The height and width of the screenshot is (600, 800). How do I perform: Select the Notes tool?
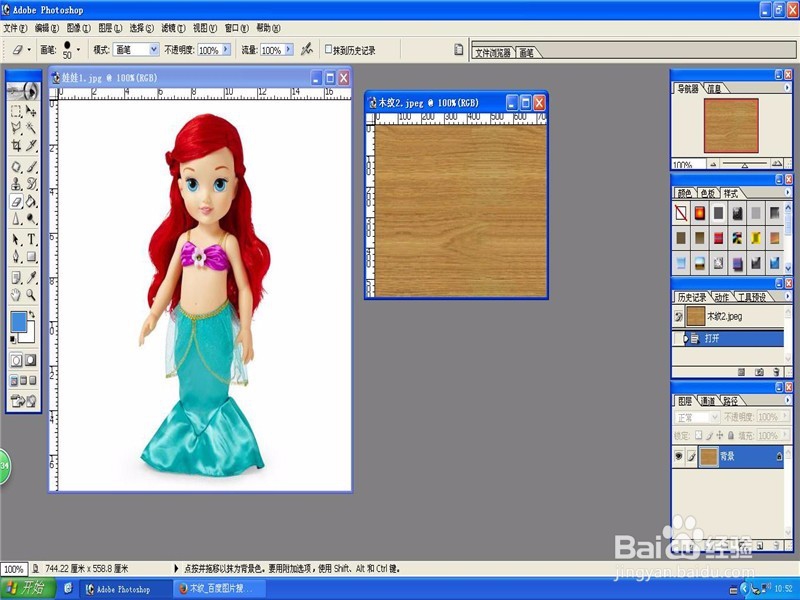tap(16, 278)
